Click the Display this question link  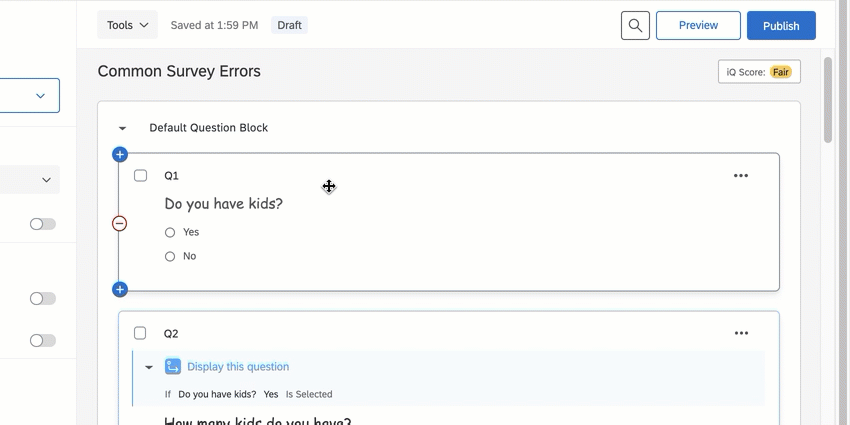pyautogui.click(x=238, y=366)
